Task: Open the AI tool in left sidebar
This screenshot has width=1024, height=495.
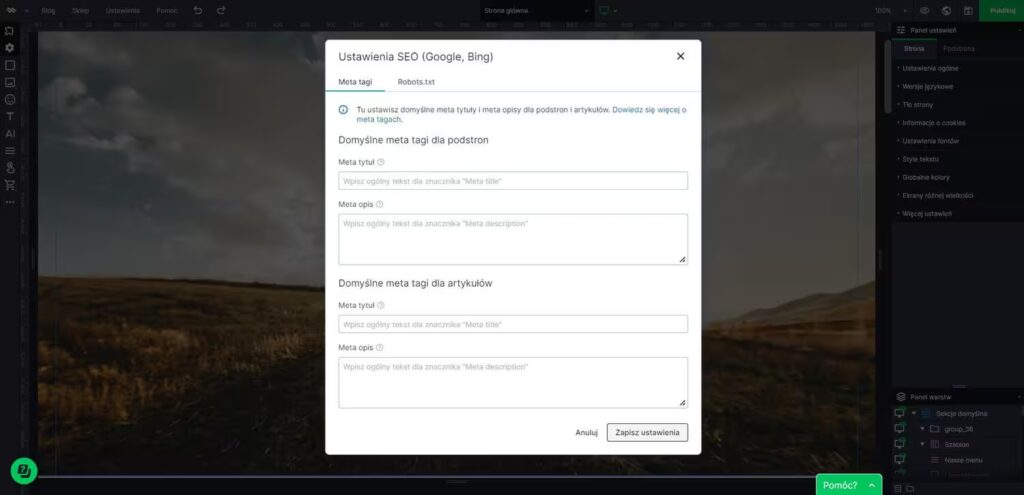Action: 10,133
